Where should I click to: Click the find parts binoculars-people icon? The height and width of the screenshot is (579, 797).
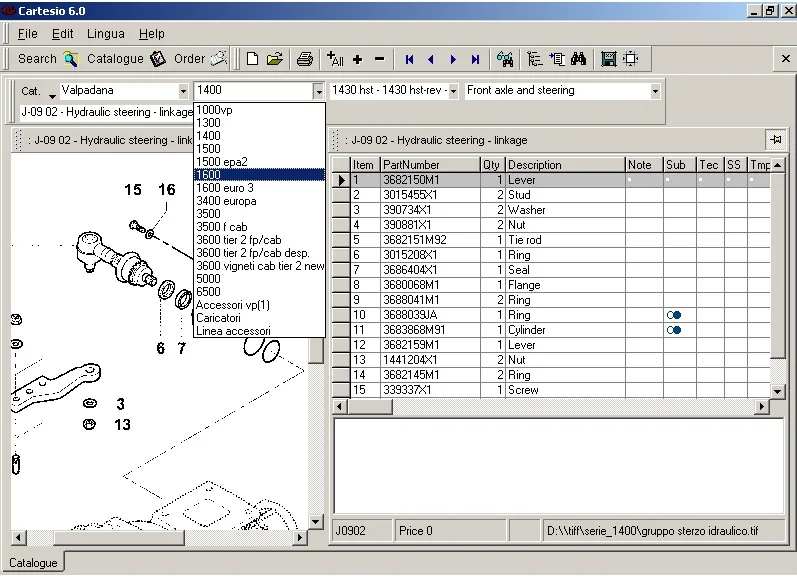(505, 59)
